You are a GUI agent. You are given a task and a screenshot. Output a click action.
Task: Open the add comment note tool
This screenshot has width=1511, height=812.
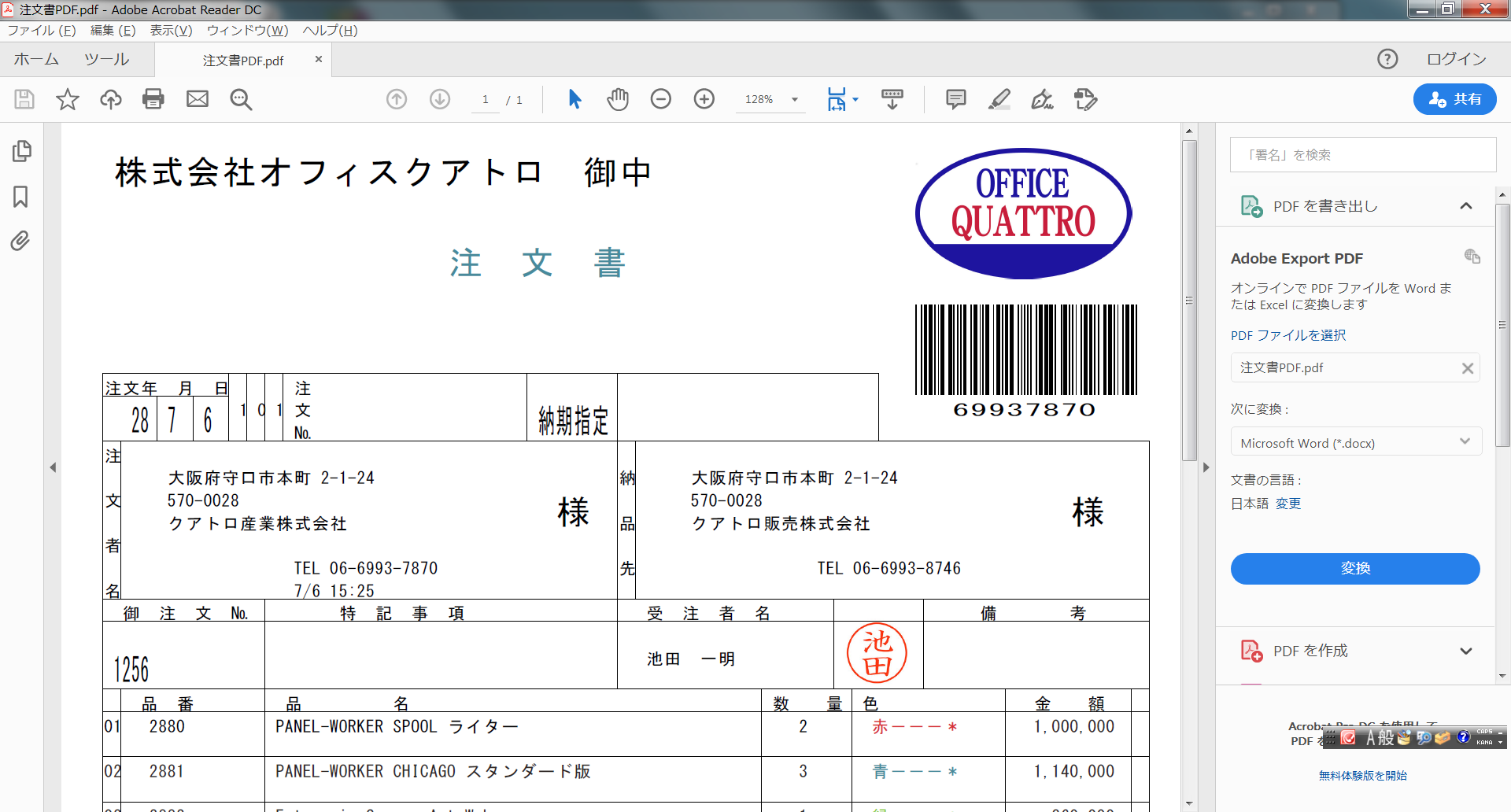(x=955, y=99)
